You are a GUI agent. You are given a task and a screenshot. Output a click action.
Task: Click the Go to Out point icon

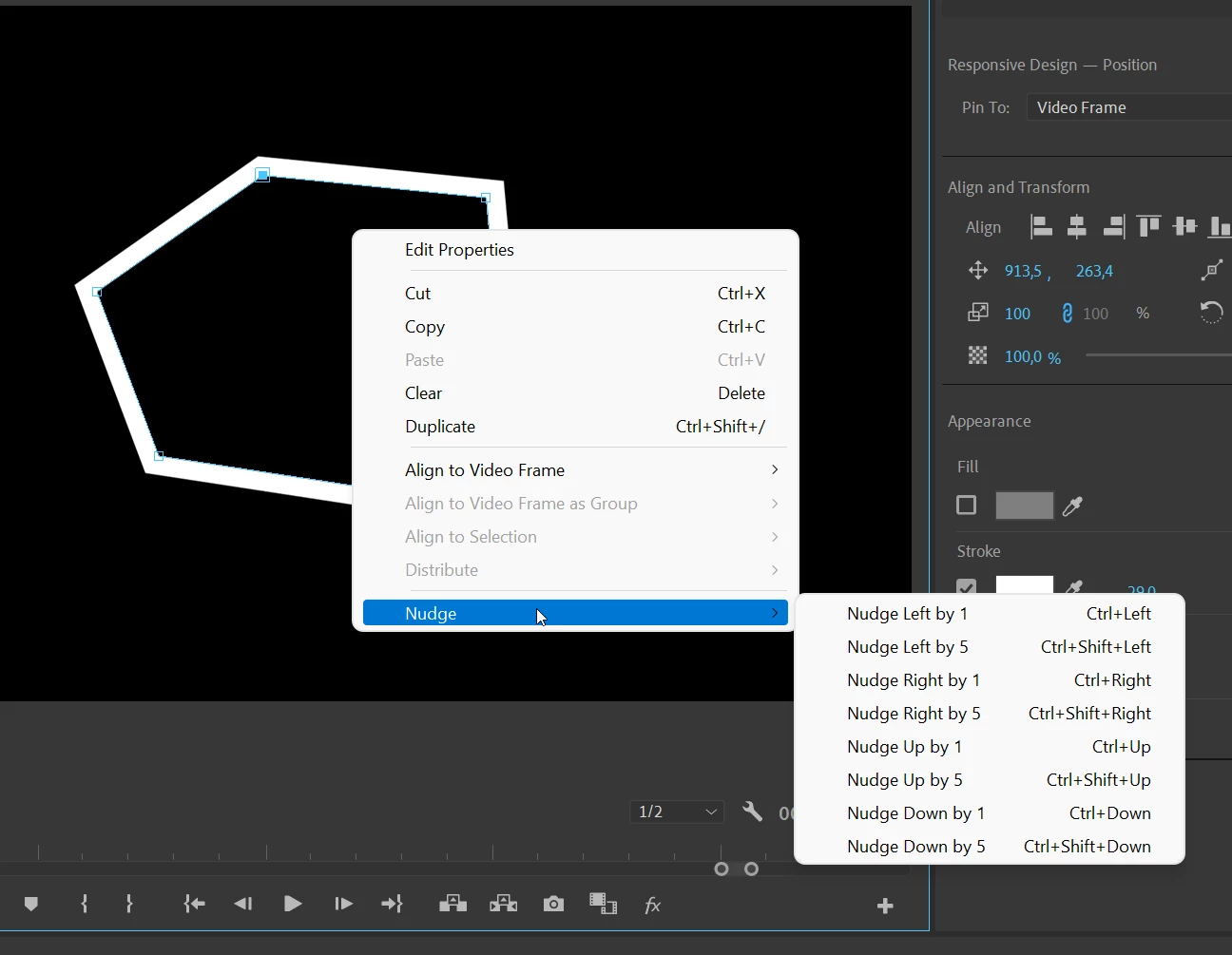point(392,905)
